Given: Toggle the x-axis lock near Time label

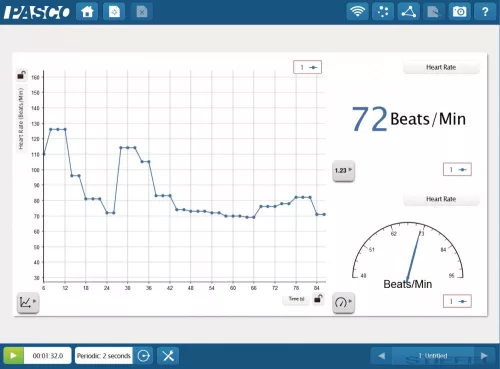Looking at the screenshot, I should point(318,299).
